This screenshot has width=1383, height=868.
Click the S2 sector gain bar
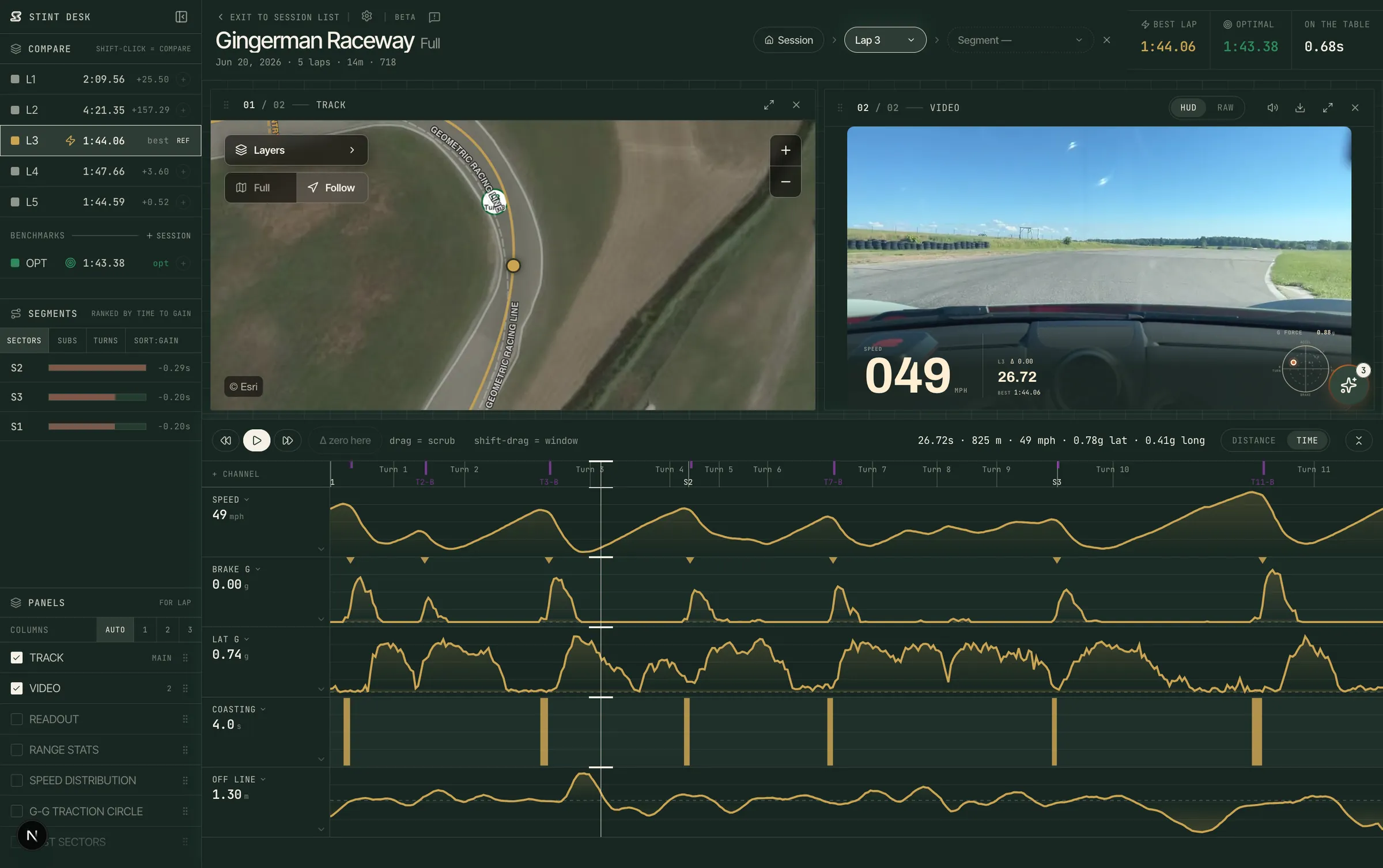[97, 368]
